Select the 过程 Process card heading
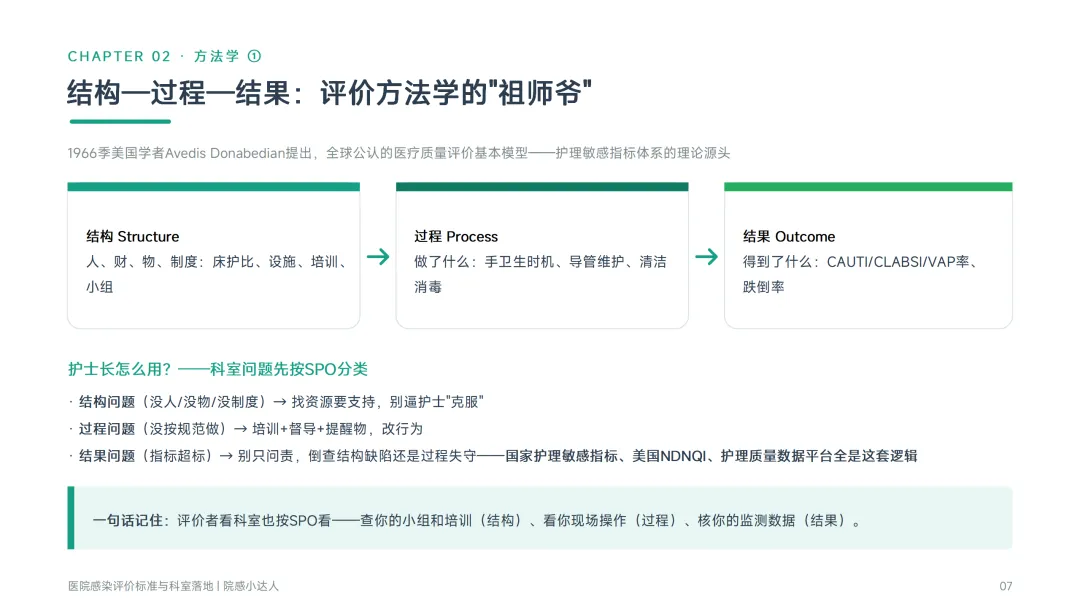This screenshot has height=608, width=1080. point(456,236)
